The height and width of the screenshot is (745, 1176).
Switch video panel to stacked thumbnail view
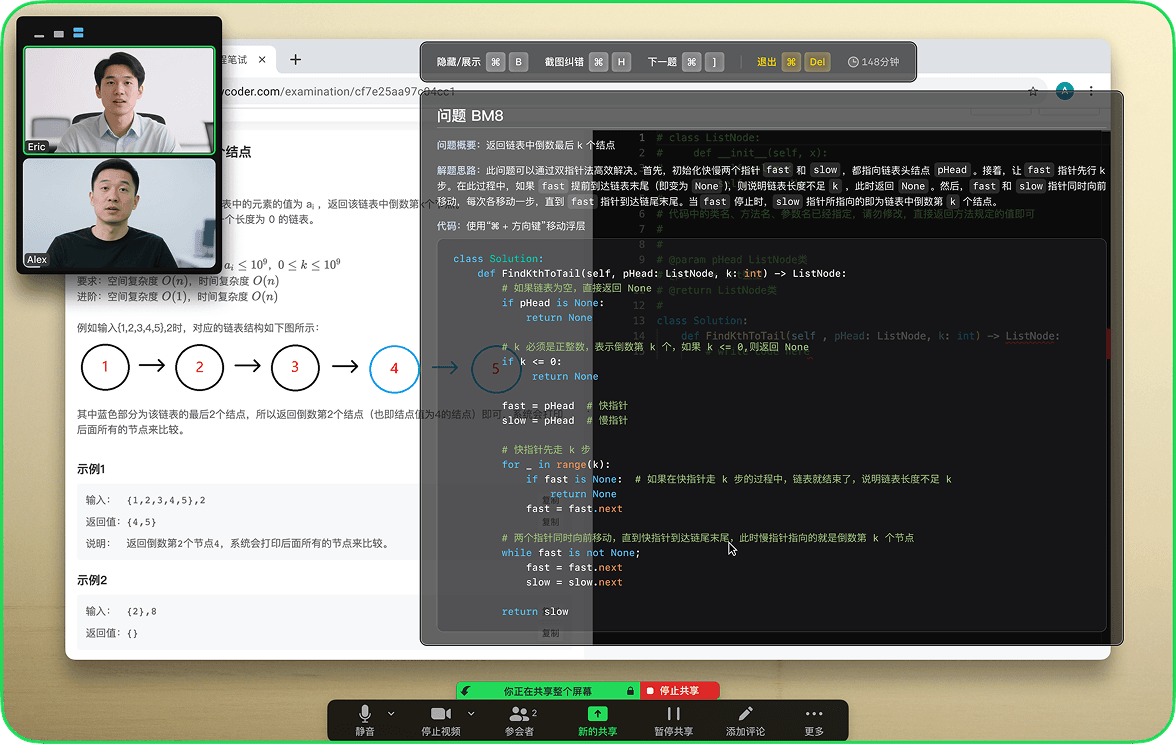click(x=78, y=33)
